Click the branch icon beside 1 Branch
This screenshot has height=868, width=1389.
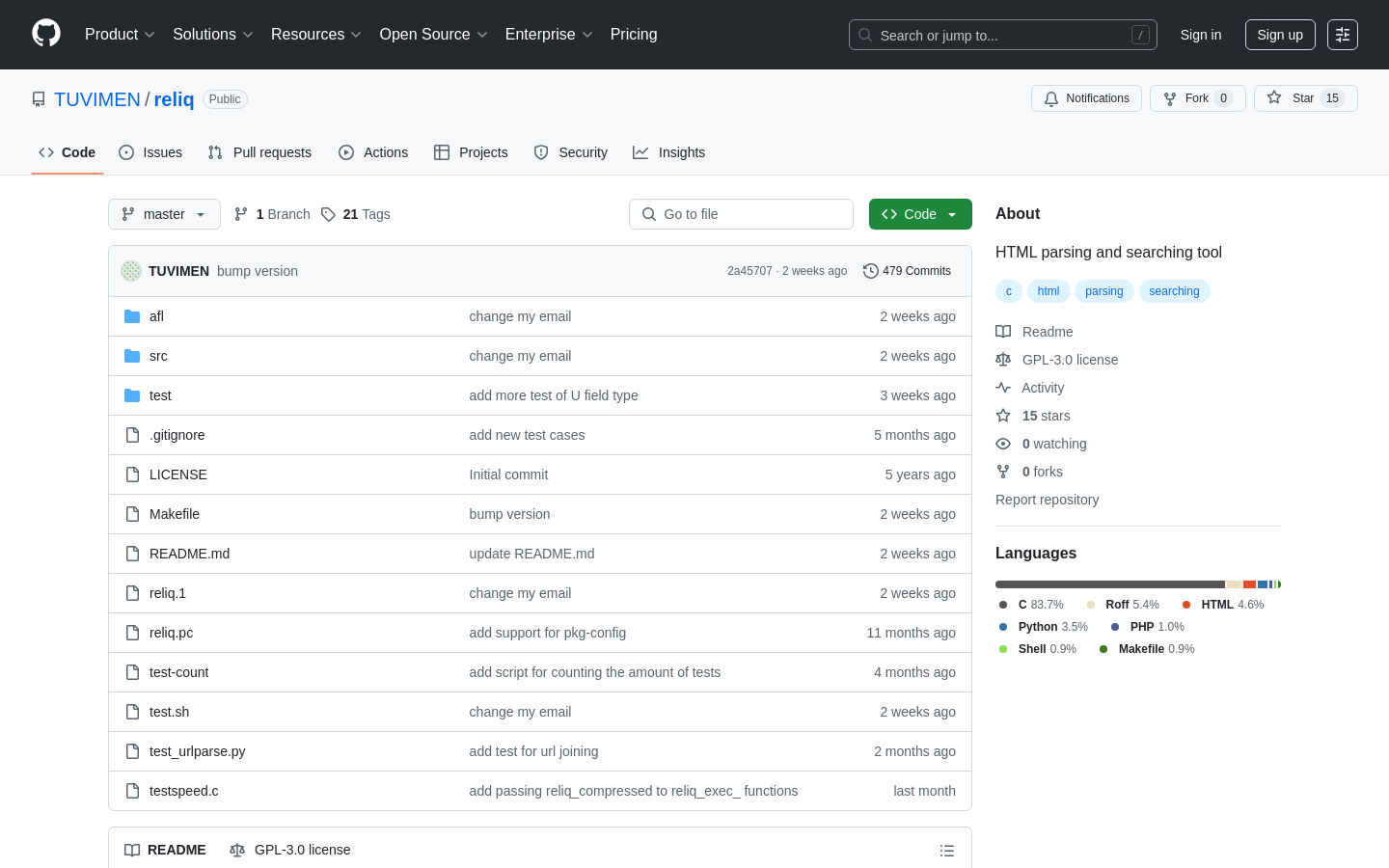[x=241, y=214]
